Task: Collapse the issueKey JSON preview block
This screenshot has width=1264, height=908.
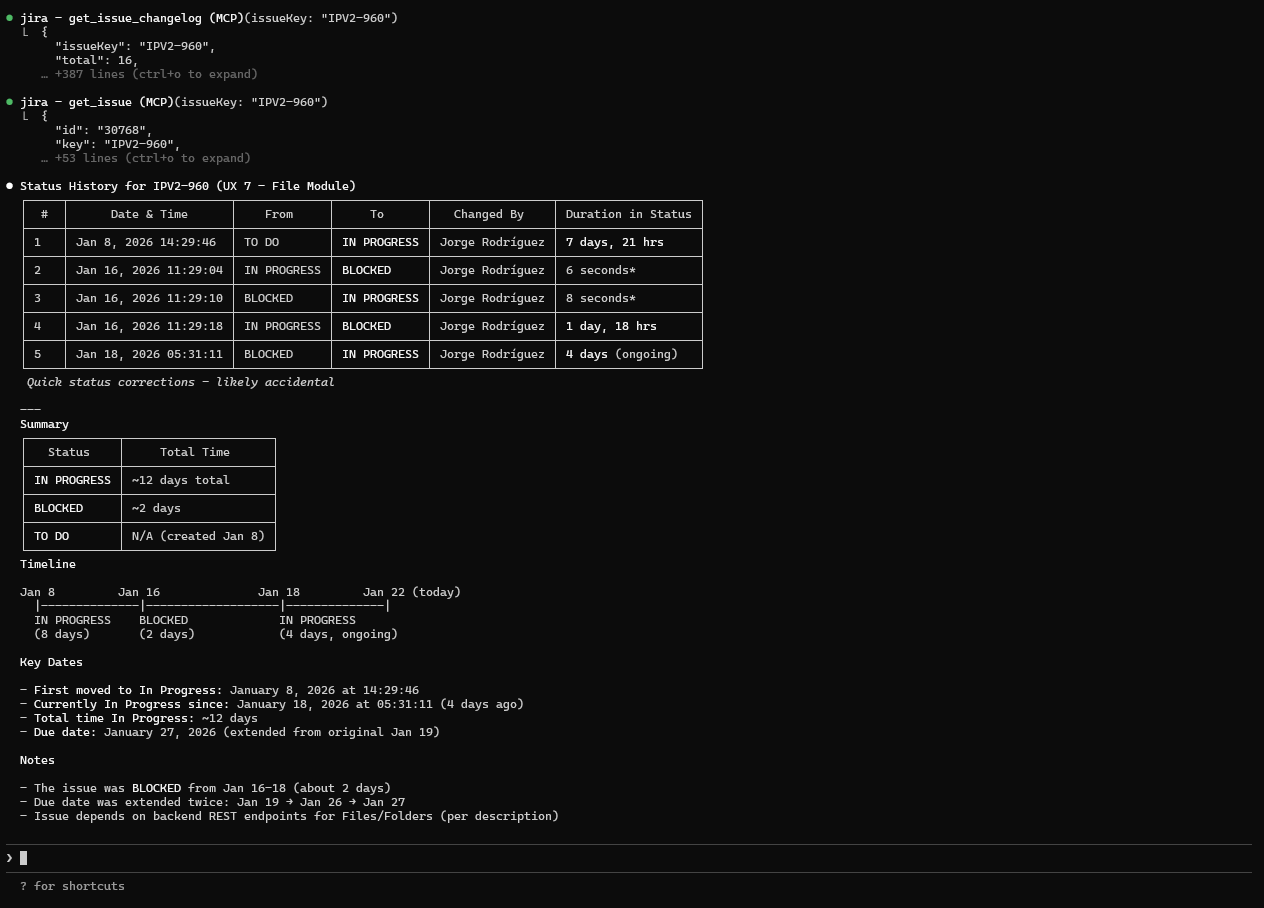Action: tap(135, 45)
